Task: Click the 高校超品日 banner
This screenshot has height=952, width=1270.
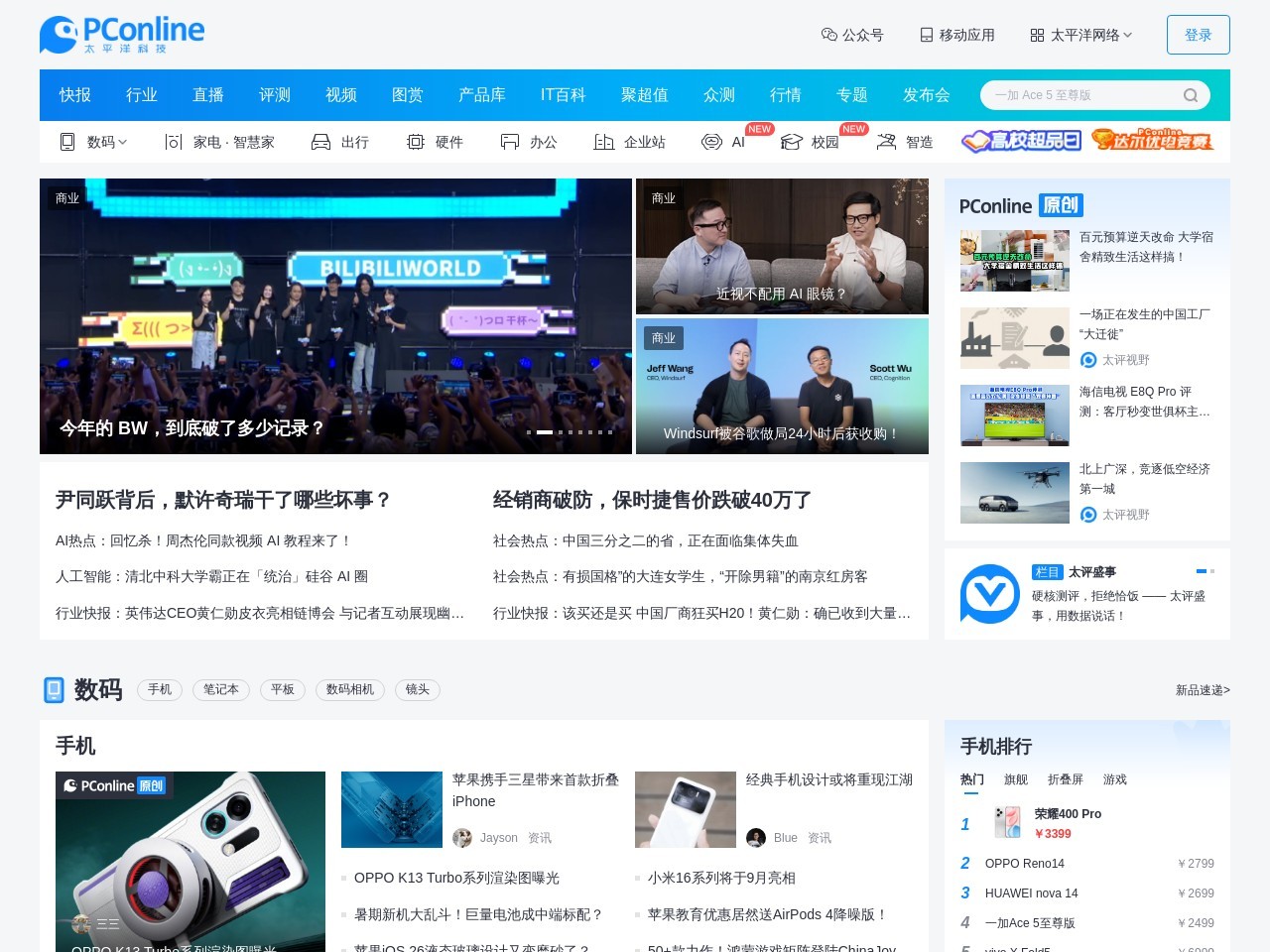Action: 1021,141
